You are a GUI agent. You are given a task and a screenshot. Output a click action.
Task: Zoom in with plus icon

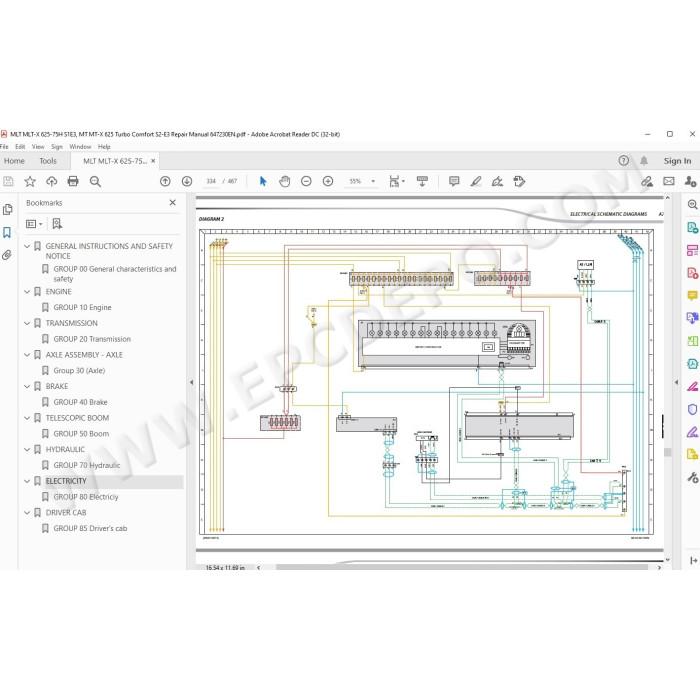coord(328,181)
